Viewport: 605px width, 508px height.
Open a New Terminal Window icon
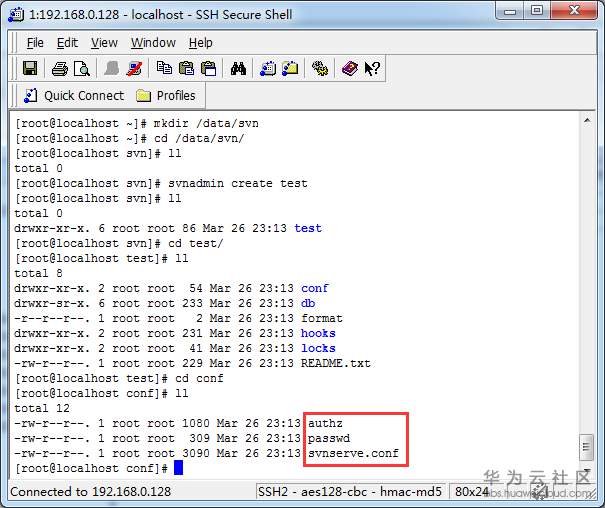click(x=268, y=68)
